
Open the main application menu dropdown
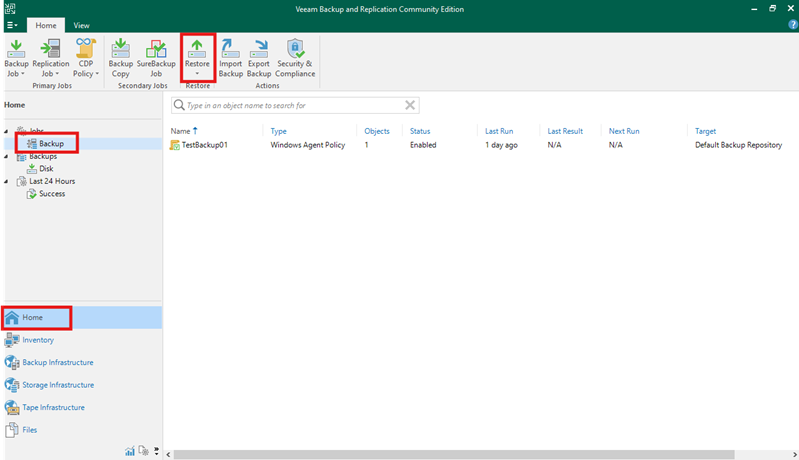point(12,24)
